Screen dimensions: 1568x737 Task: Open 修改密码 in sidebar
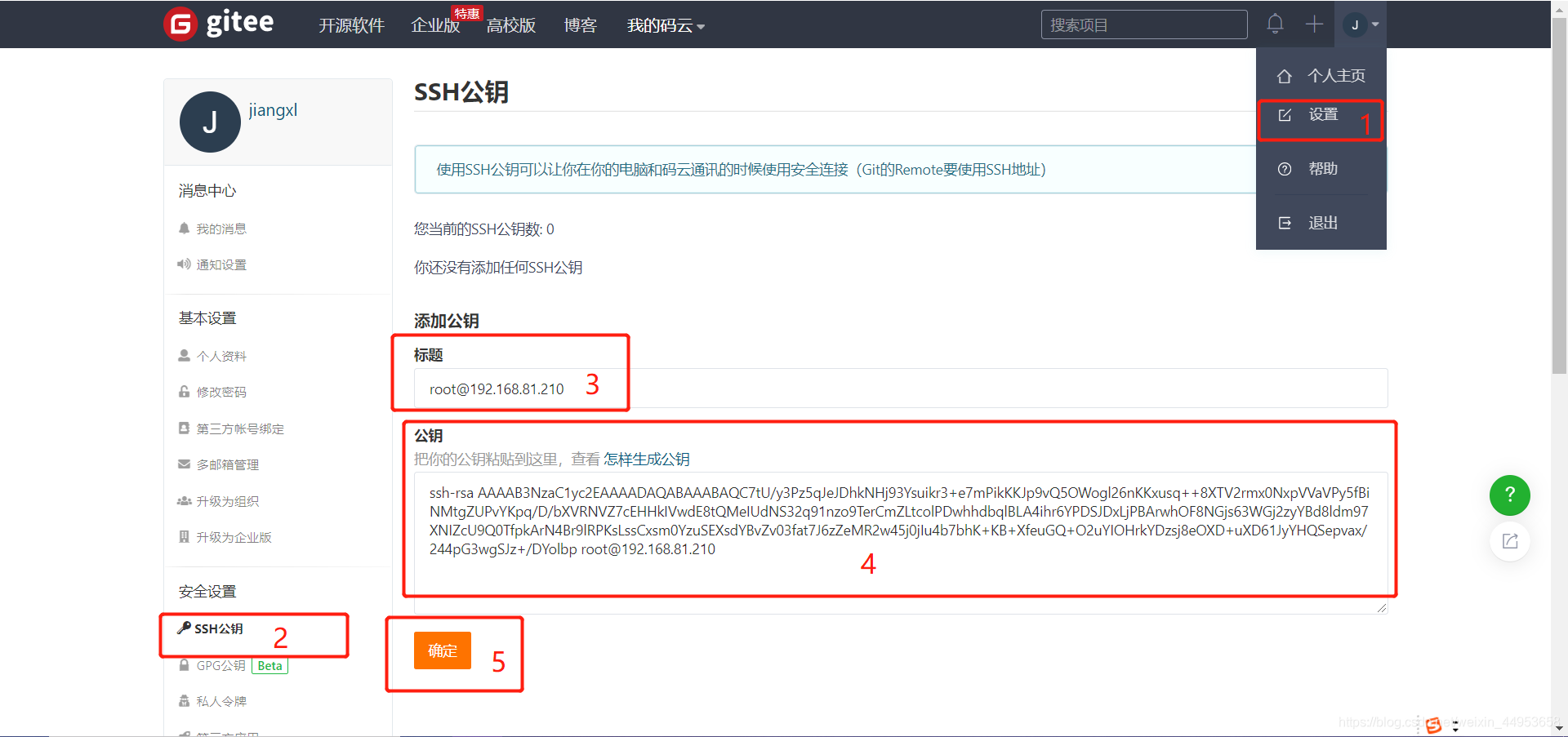pos(221,392)
